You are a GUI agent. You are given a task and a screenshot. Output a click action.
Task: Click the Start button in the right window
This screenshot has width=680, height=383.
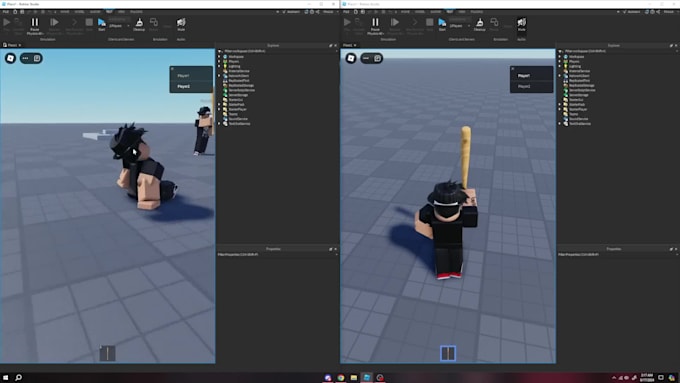tap(442, 24)
